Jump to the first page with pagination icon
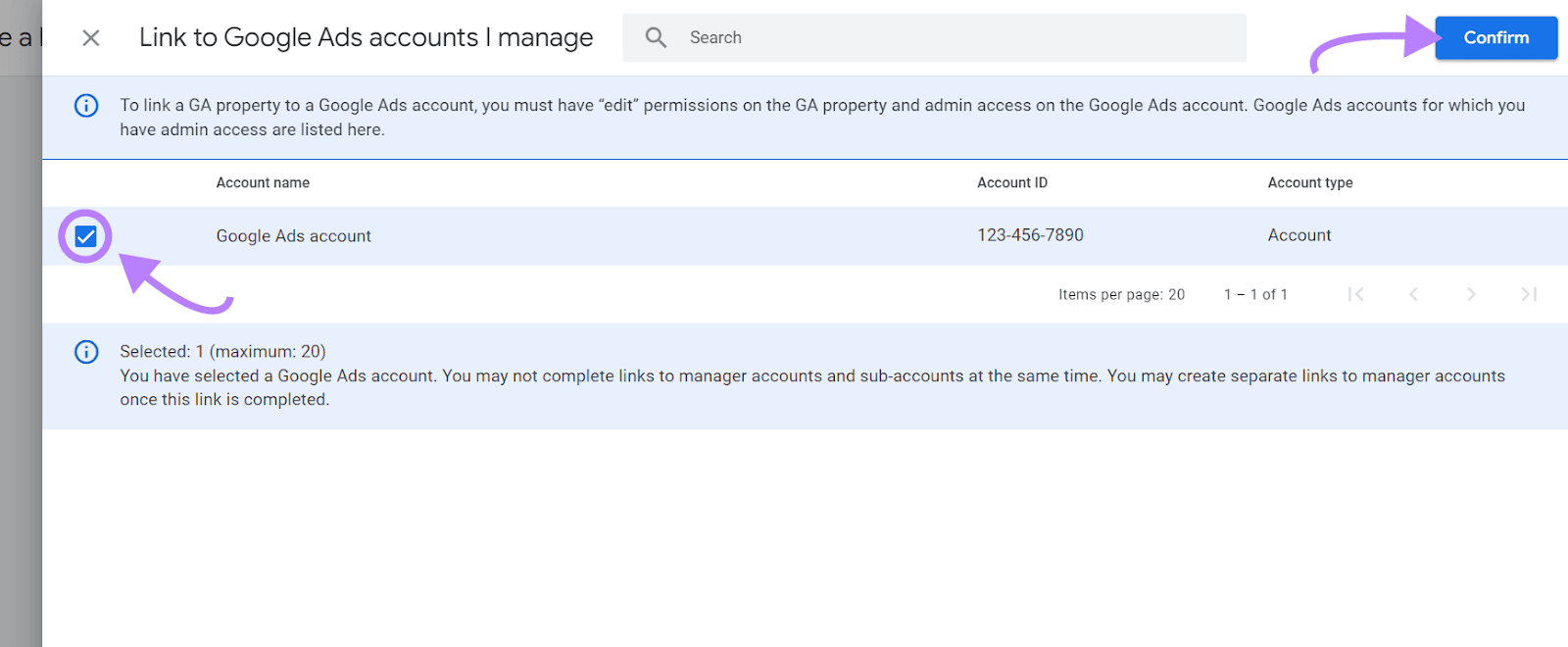1568x647 pixels. pyautogui.click(x=1355, y=294)
